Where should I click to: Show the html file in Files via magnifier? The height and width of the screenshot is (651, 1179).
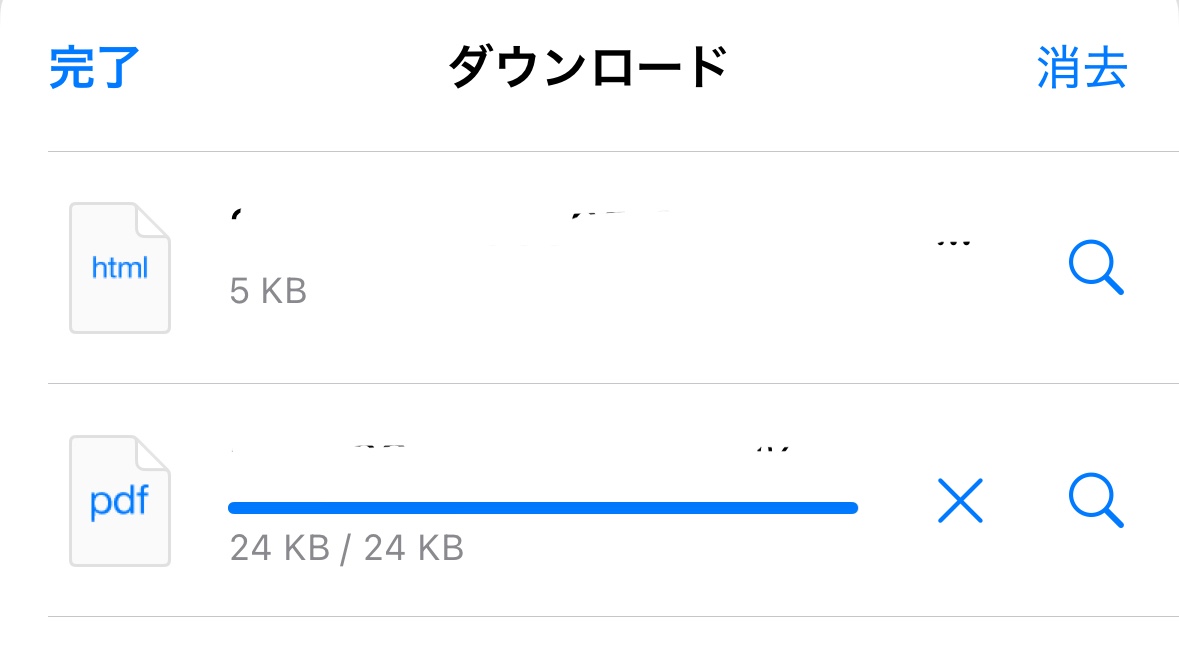[1096, 268]
